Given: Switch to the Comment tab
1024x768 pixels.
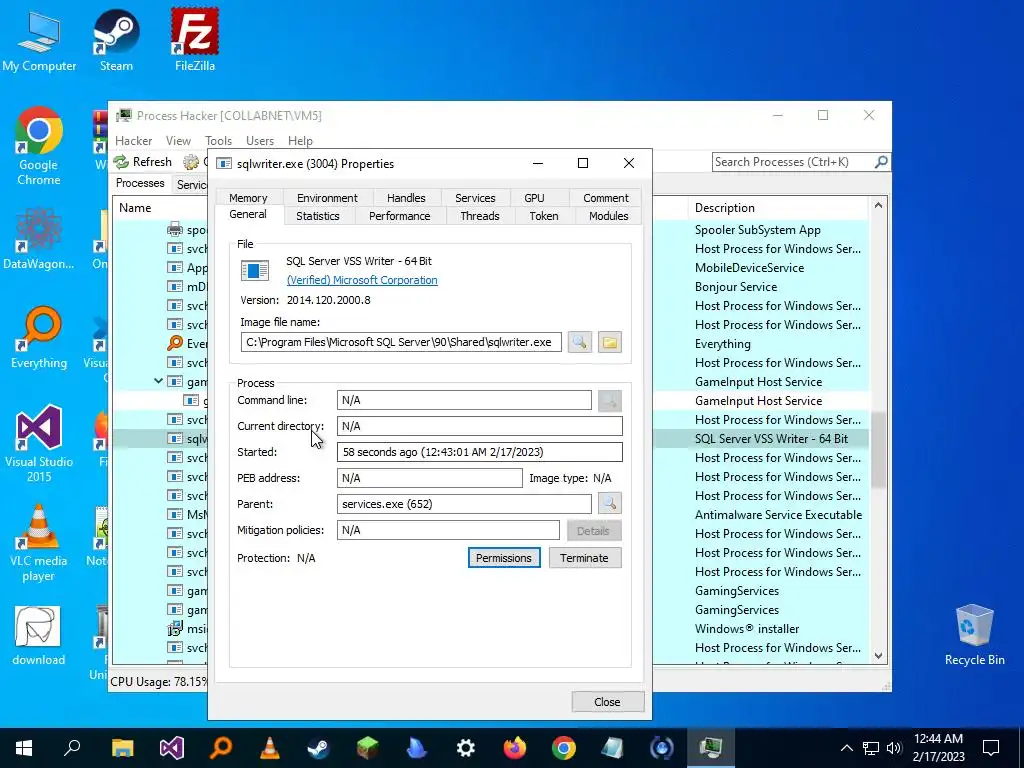Looking at the screenshot, I should pos(606,198).
